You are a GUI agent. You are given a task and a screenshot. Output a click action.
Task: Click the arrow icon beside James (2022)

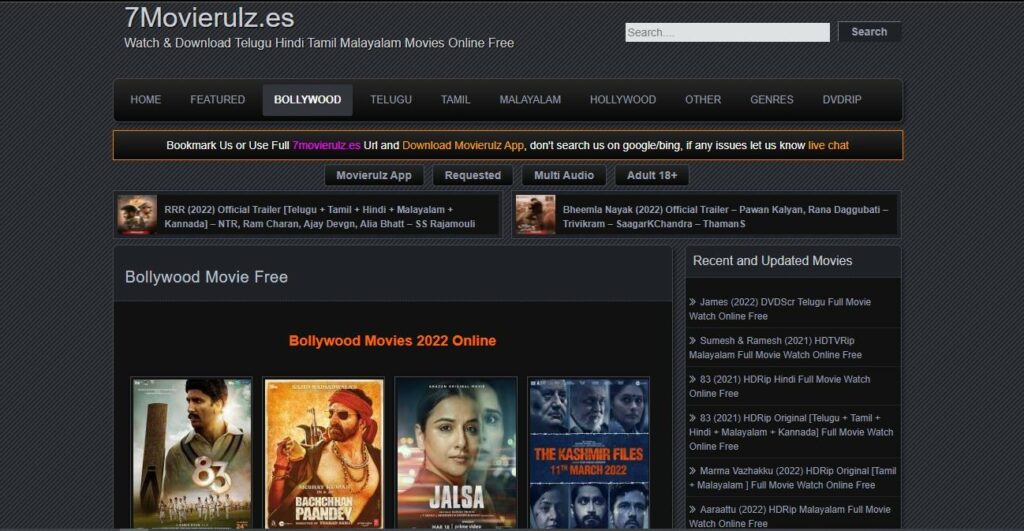pos(693,302)
